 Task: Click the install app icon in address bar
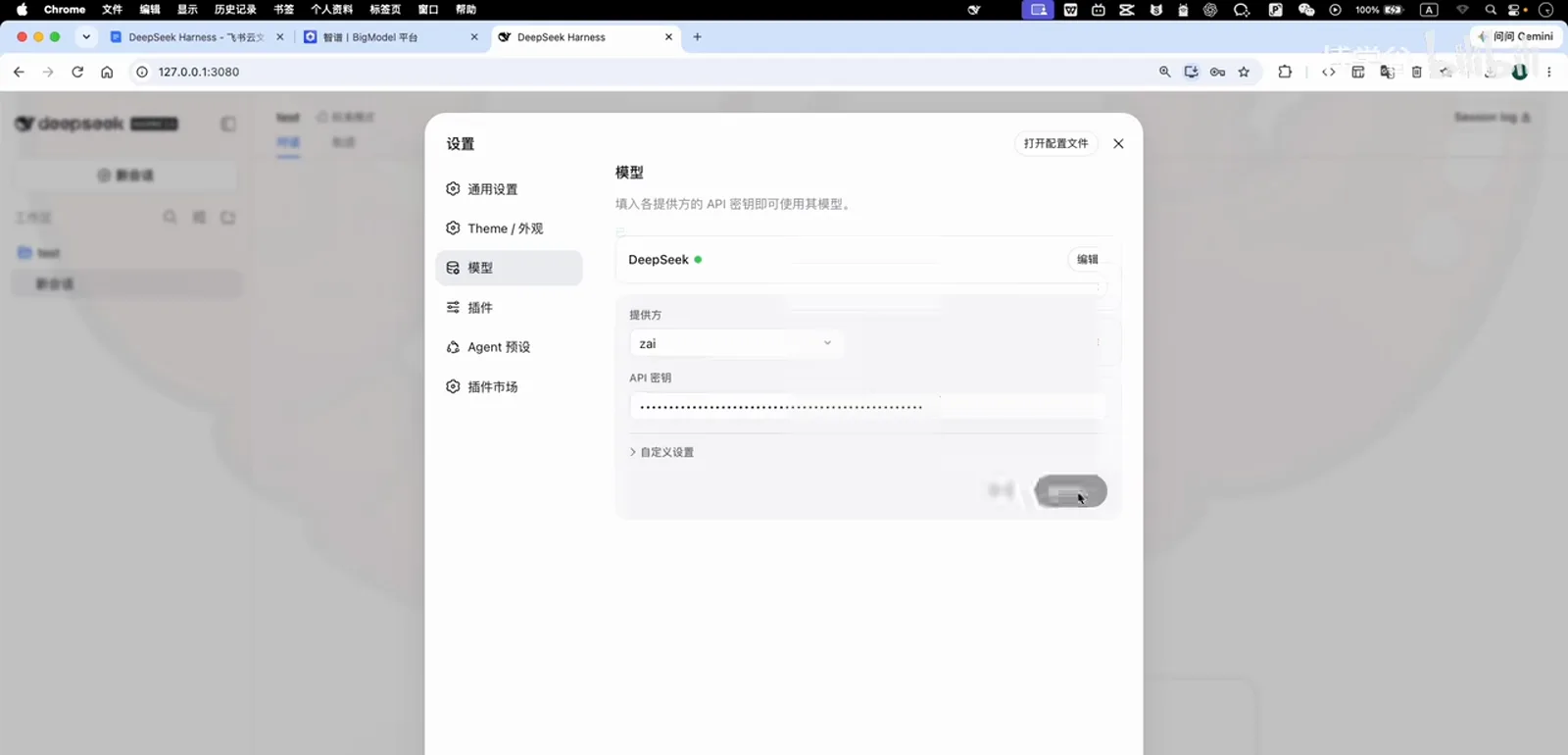pyautogui.click(x=1191, y=72)
